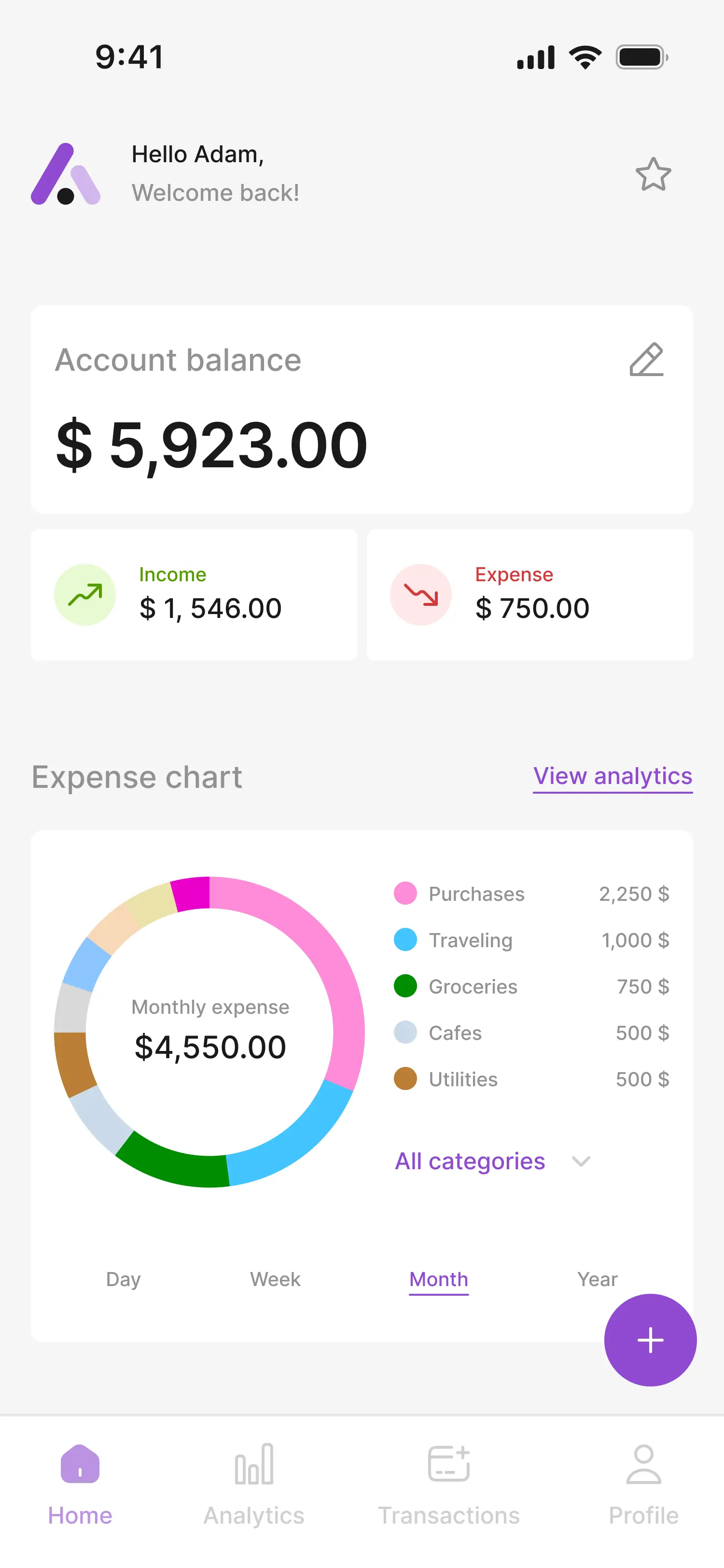The height and width of the screenshot is (1568, 724).
Task: Edit account balance with pencil icon
Action: [x=646, y=359]
